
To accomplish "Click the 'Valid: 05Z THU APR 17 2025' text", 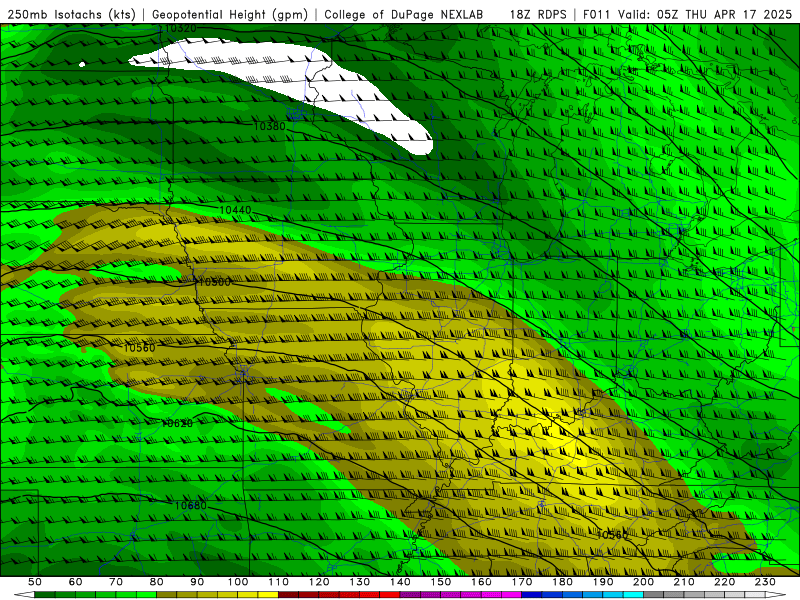I will (705, 15).
